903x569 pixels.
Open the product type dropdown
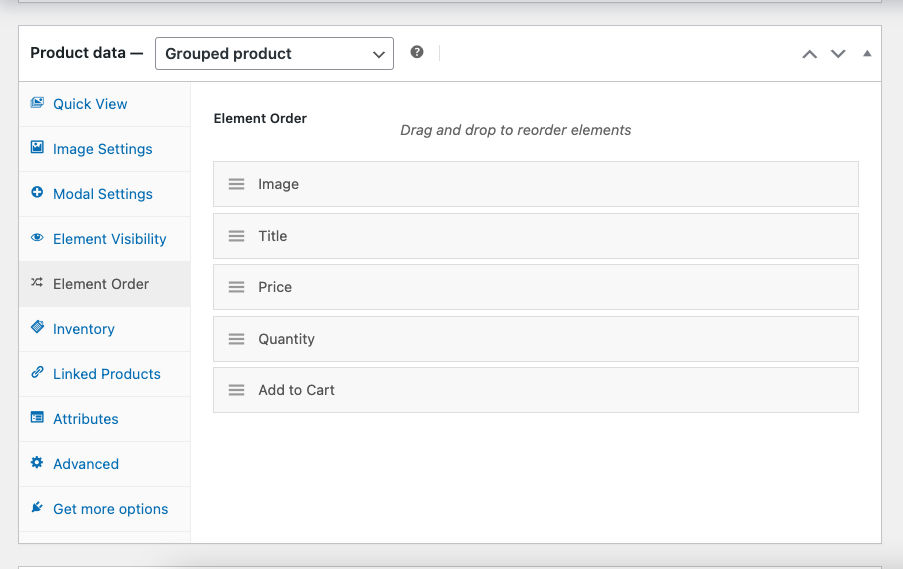[x=274, y=54]
